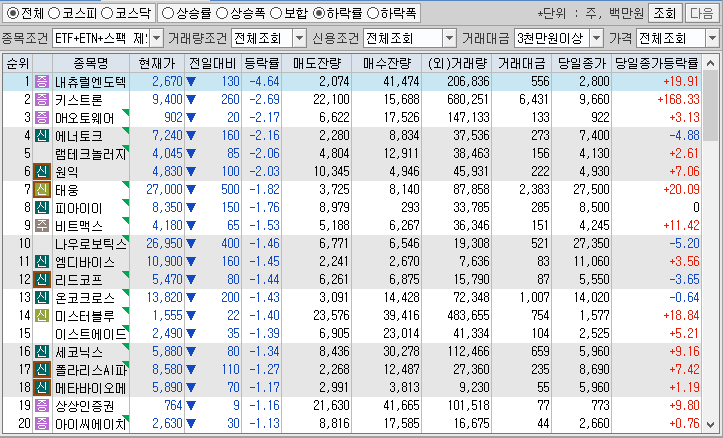Sort by 순위 column header
The height and width of the screenshot is (438, 723).
18,64
